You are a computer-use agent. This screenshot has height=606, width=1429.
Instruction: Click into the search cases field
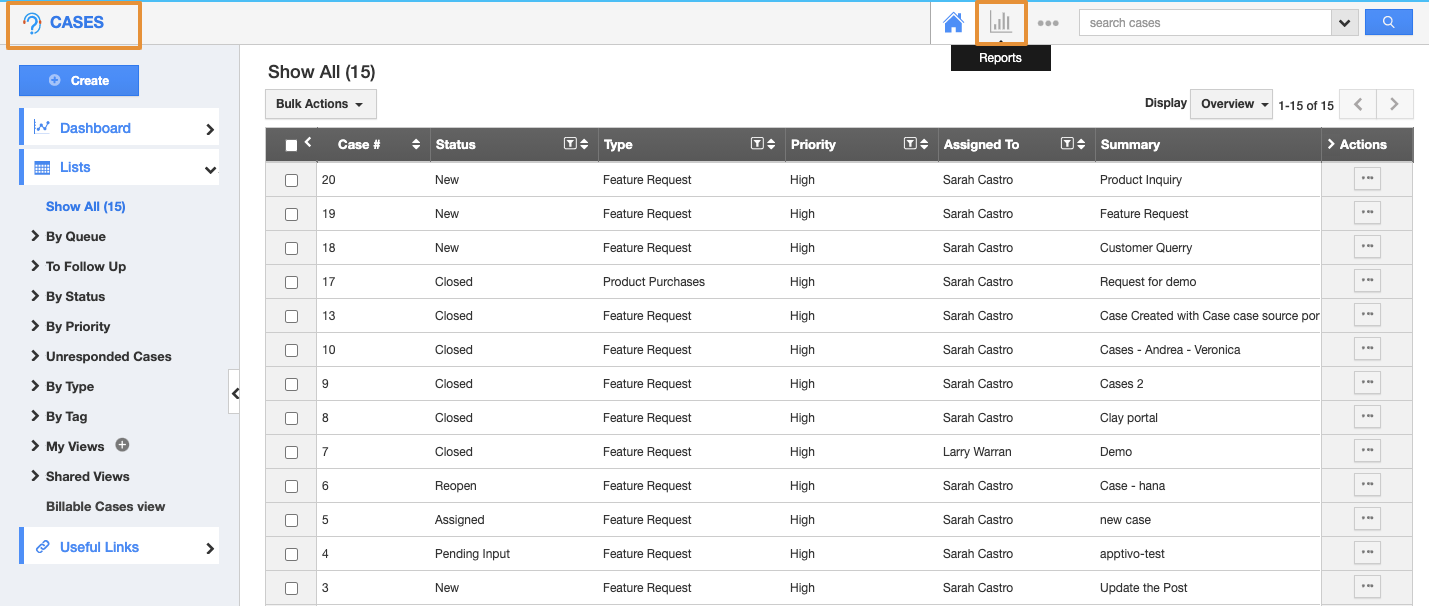click(1205, 22)
